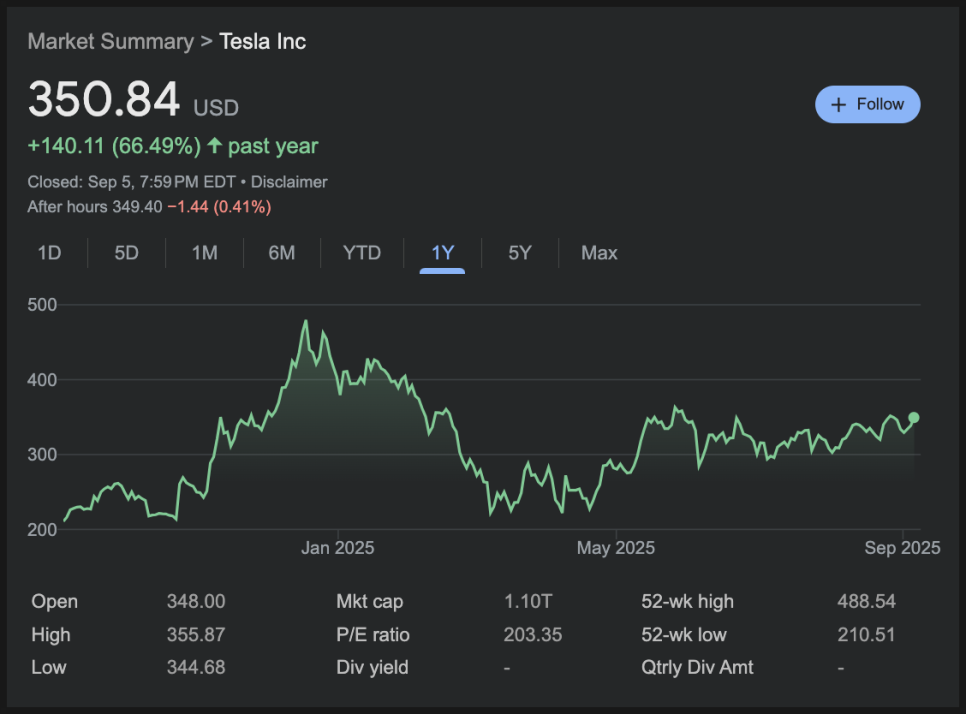
Task: Click the Jan 2025 axis label
Action: pyautogui.click(x=338, y=548)
